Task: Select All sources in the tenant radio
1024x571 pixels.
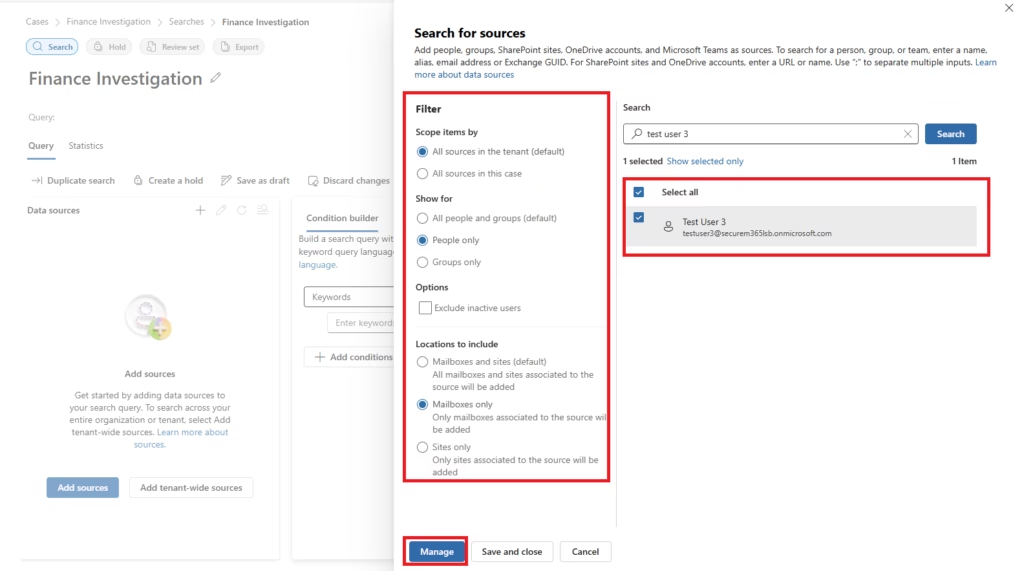Action: [x=423, y=152]
